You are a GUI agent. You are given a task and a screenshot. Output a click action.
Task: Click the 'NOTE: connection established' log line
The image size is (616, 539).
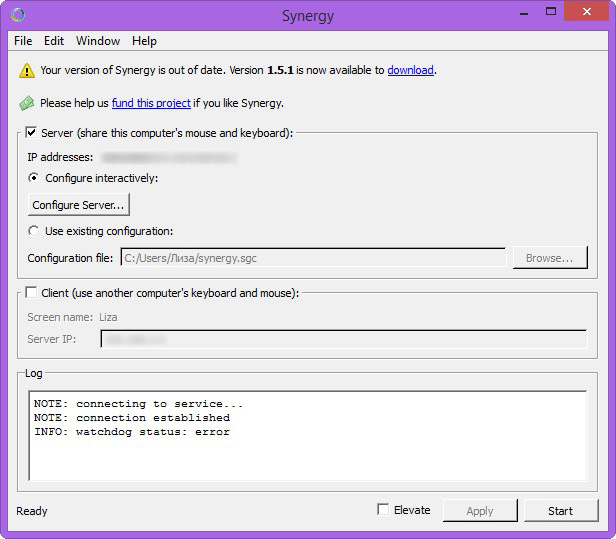132,418
